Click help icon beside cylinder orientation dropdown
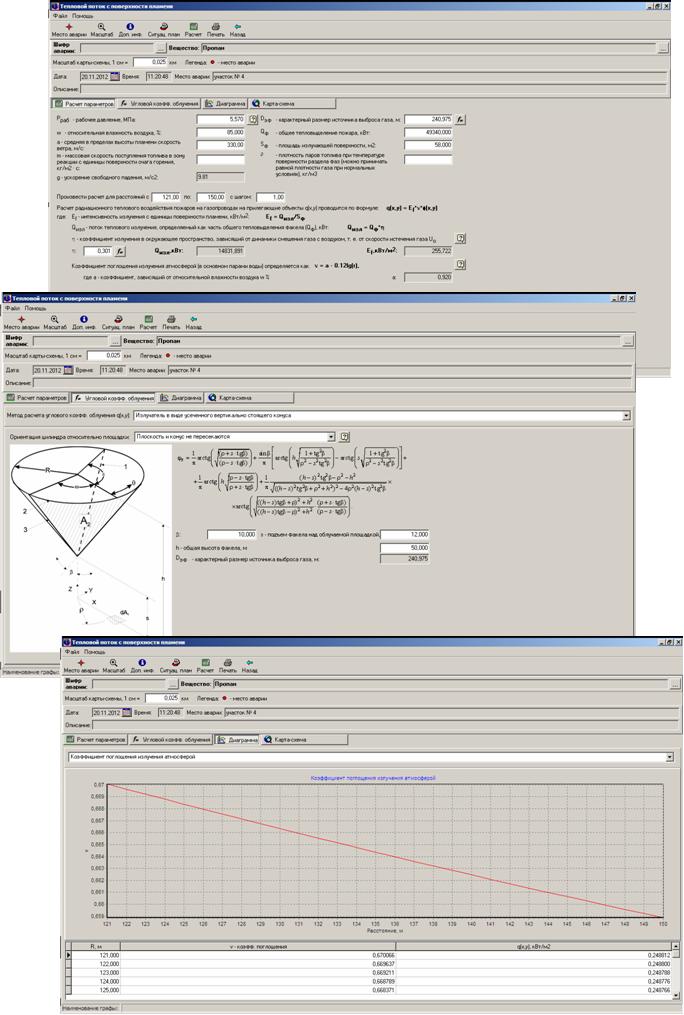This screenshot has height=1015, width=684. [x=344, y=437]
